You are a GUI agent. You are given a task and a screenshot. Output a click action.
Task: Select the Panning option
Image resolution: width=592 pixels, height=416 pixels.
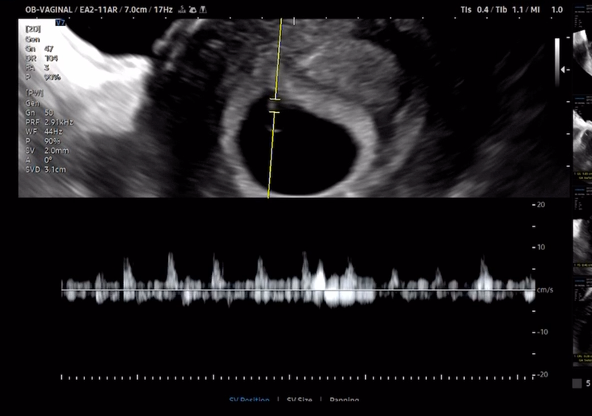(x=344, y=399)
